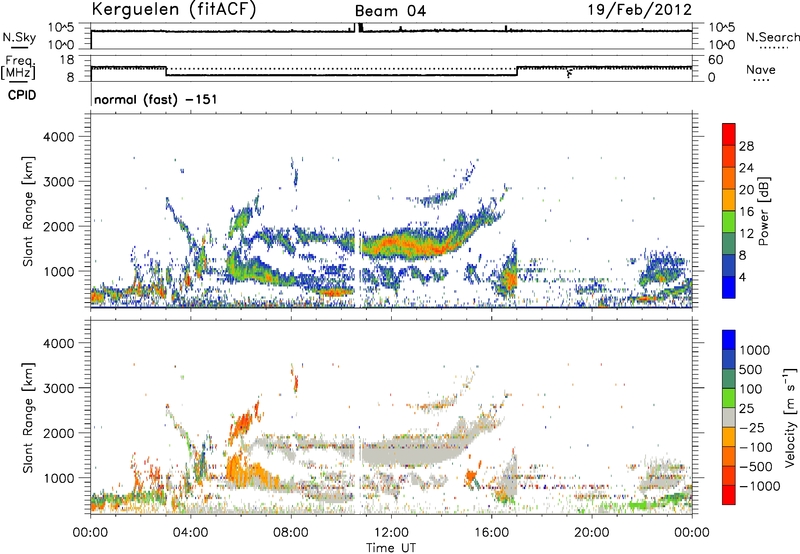Click the light green velocity segment between 25 and 100

pyautogui.click(x=729, y=398)
